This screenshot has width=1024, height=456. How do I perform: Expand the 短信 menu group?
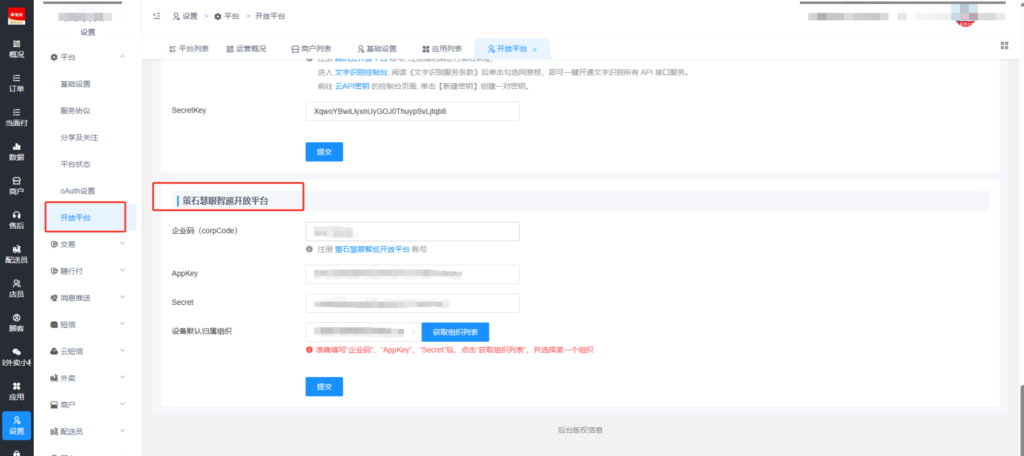123,324
